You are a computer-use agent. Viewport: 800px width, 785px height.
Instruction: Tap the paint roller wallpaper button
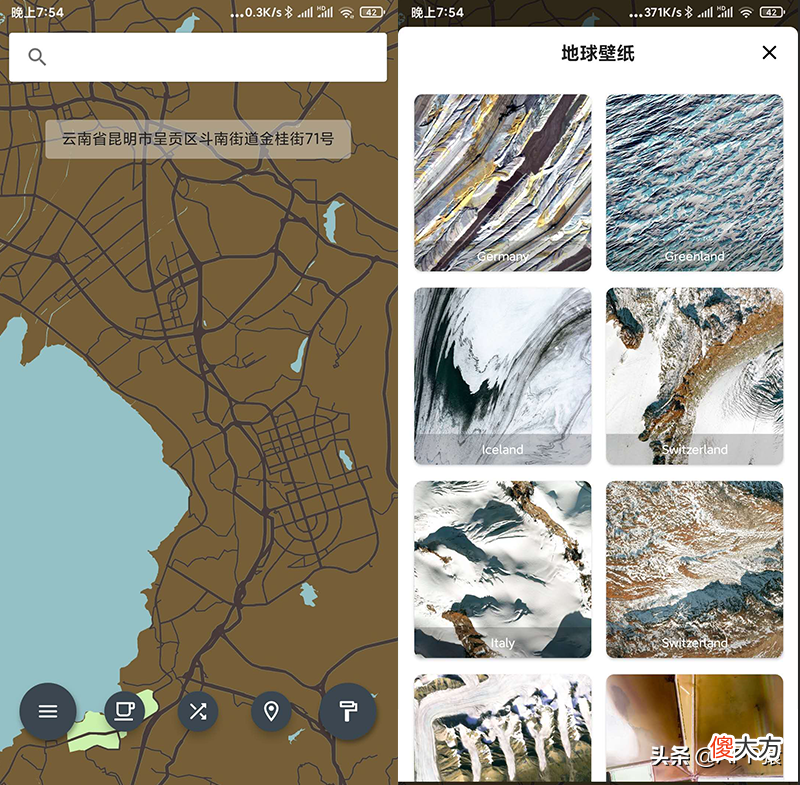(x=348, y=711)
